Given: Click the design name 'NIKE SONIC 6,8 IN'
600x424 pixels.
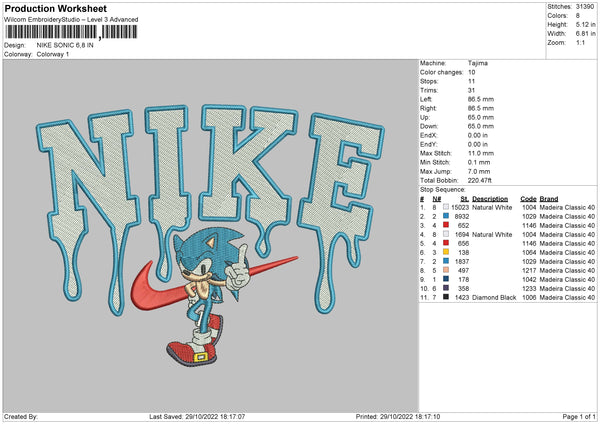Looking at the screenshot, I should click(65, 45).
